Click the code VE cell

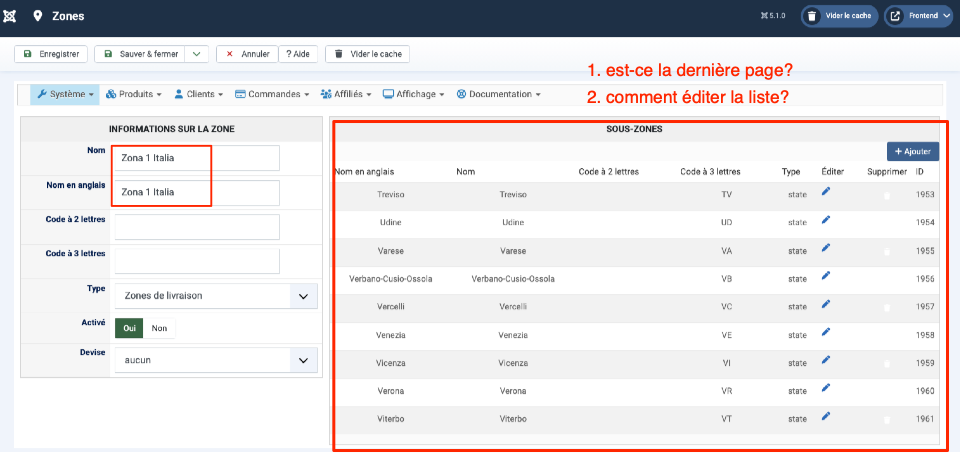(x=727, y=335)
